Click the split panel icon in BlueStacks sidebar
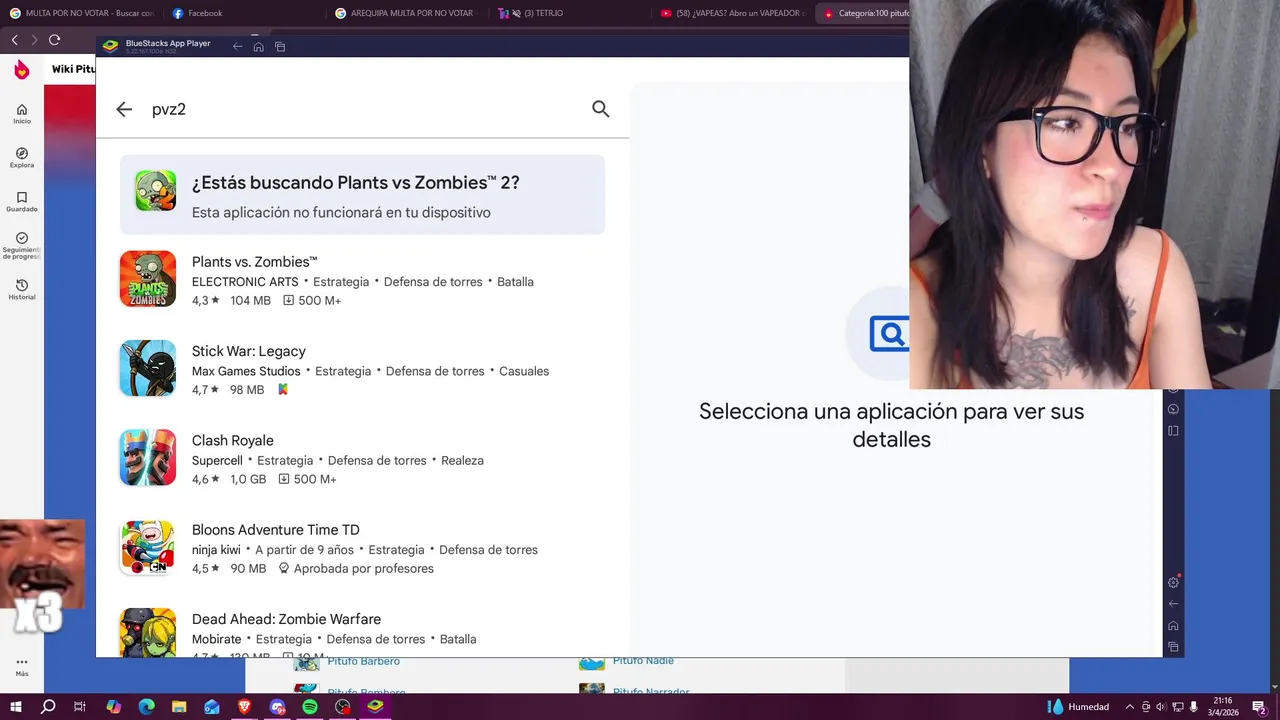 click(1174, 431)
